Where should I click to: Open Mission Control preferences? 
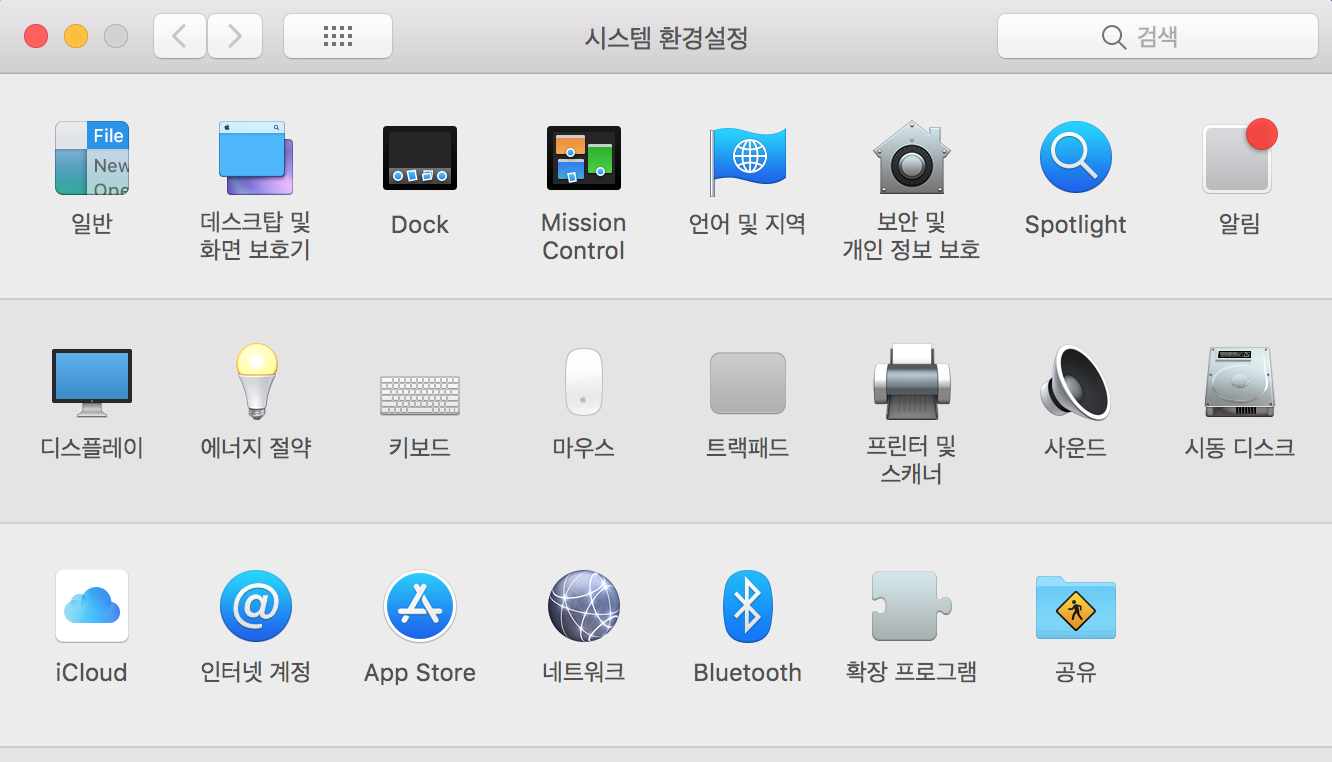tap(584, 158)
